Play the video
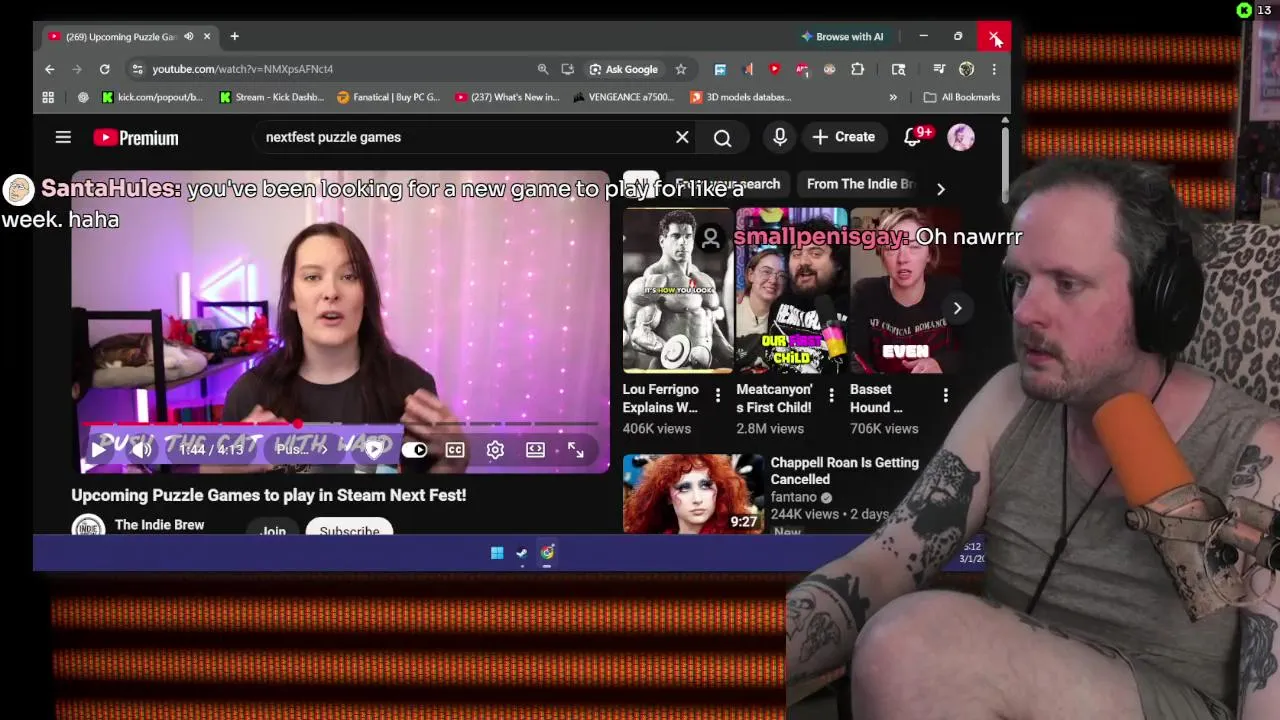This screenshot has height=720, width=1280. pyautogui.click(x=99, y=450)
